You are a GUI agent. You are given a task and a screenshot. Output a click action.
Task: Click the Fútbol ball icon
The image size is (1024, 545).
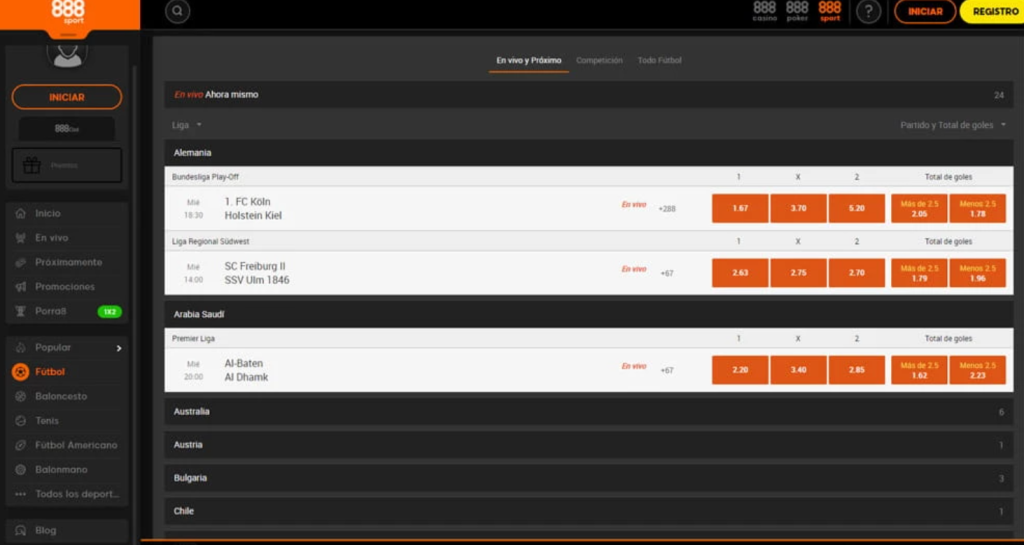tap(20, 372)
